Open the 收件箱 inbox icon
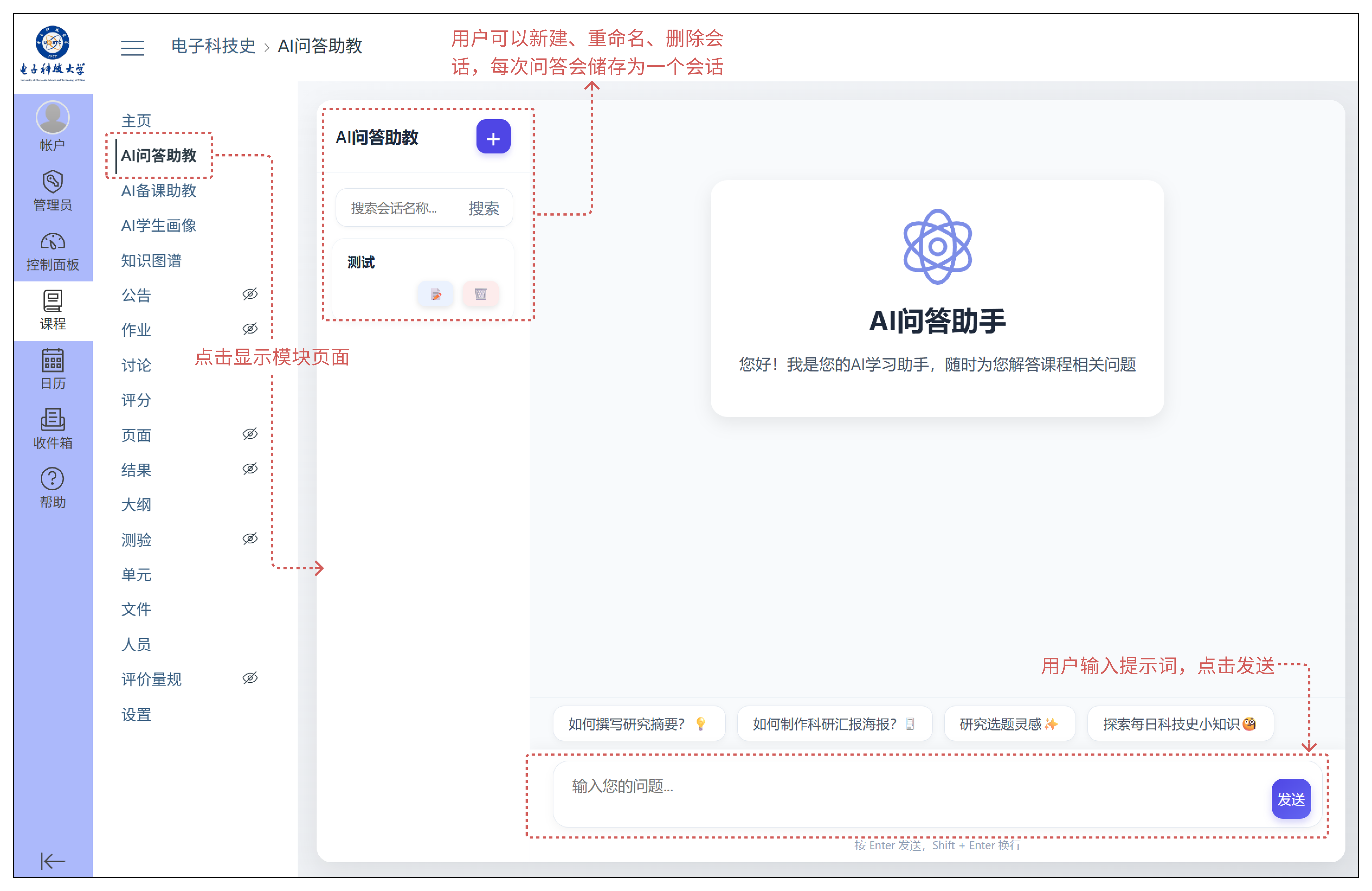The height and width of the screenshot is (891, 1372). (53, 428)
